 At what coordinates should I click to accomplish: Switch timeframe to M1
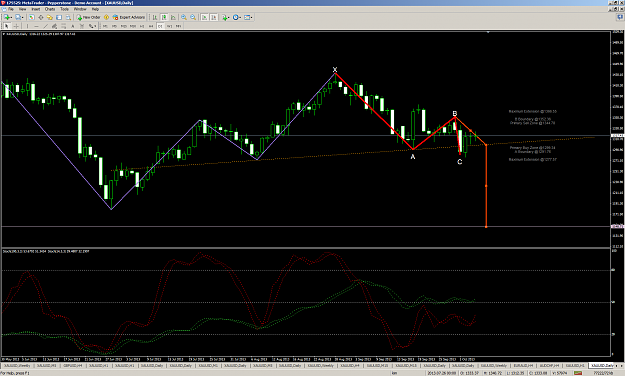(x=105, y=26)
